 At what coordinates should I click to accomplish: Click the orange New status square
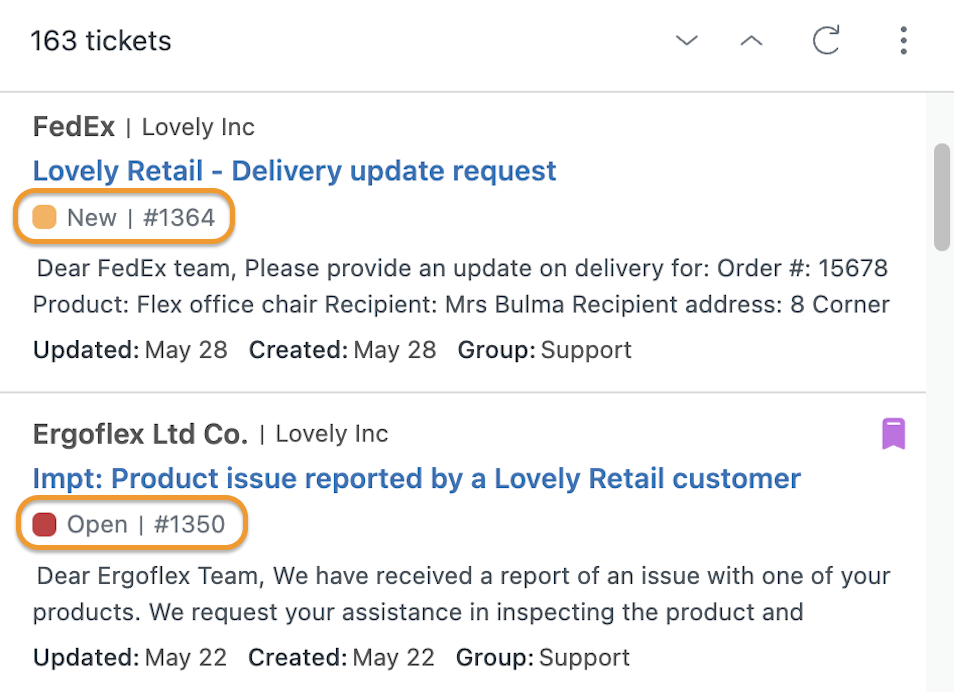pyautogui.click(x=44, y=217)
